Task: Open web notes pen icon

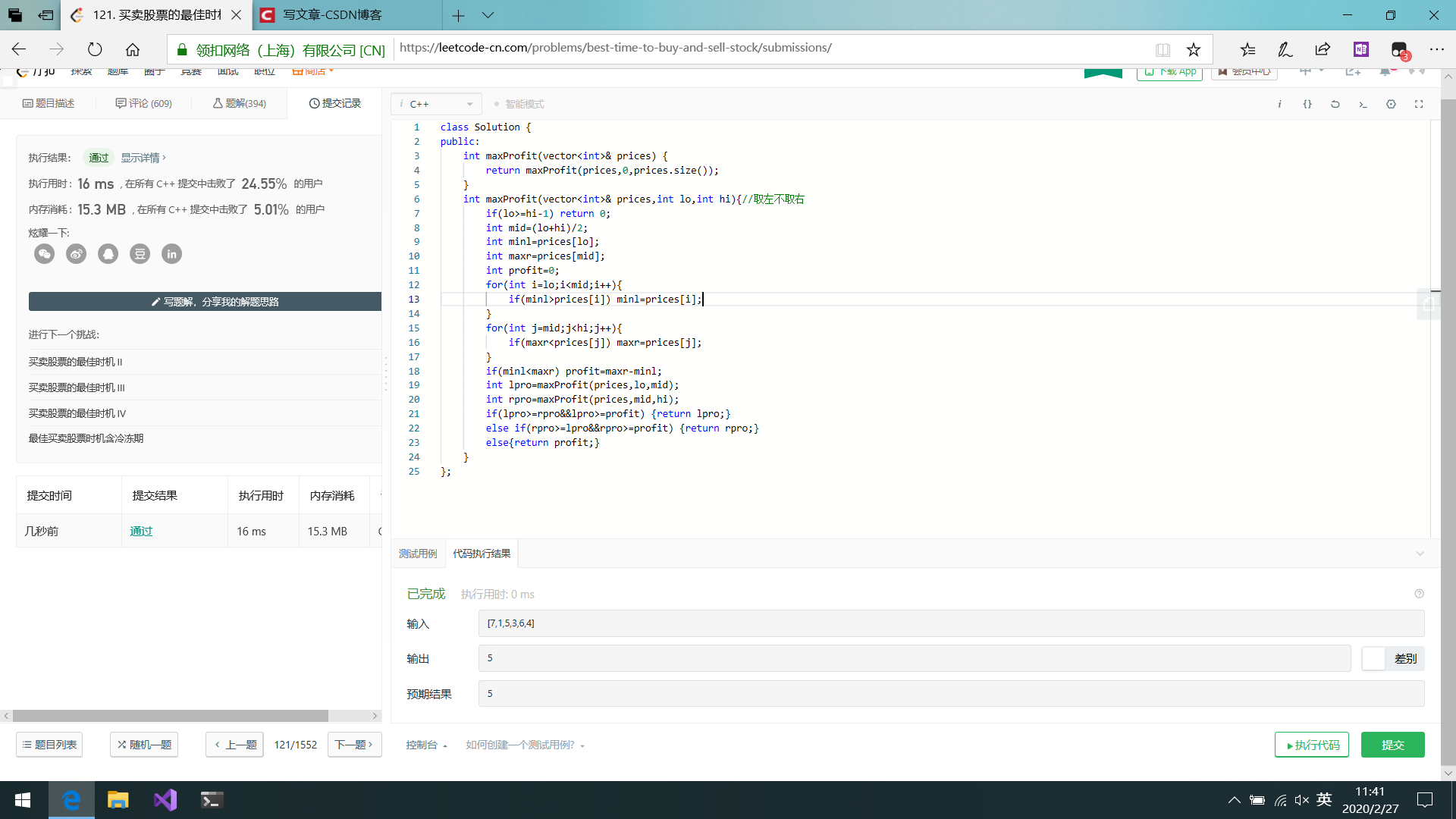Action: 1285,49
